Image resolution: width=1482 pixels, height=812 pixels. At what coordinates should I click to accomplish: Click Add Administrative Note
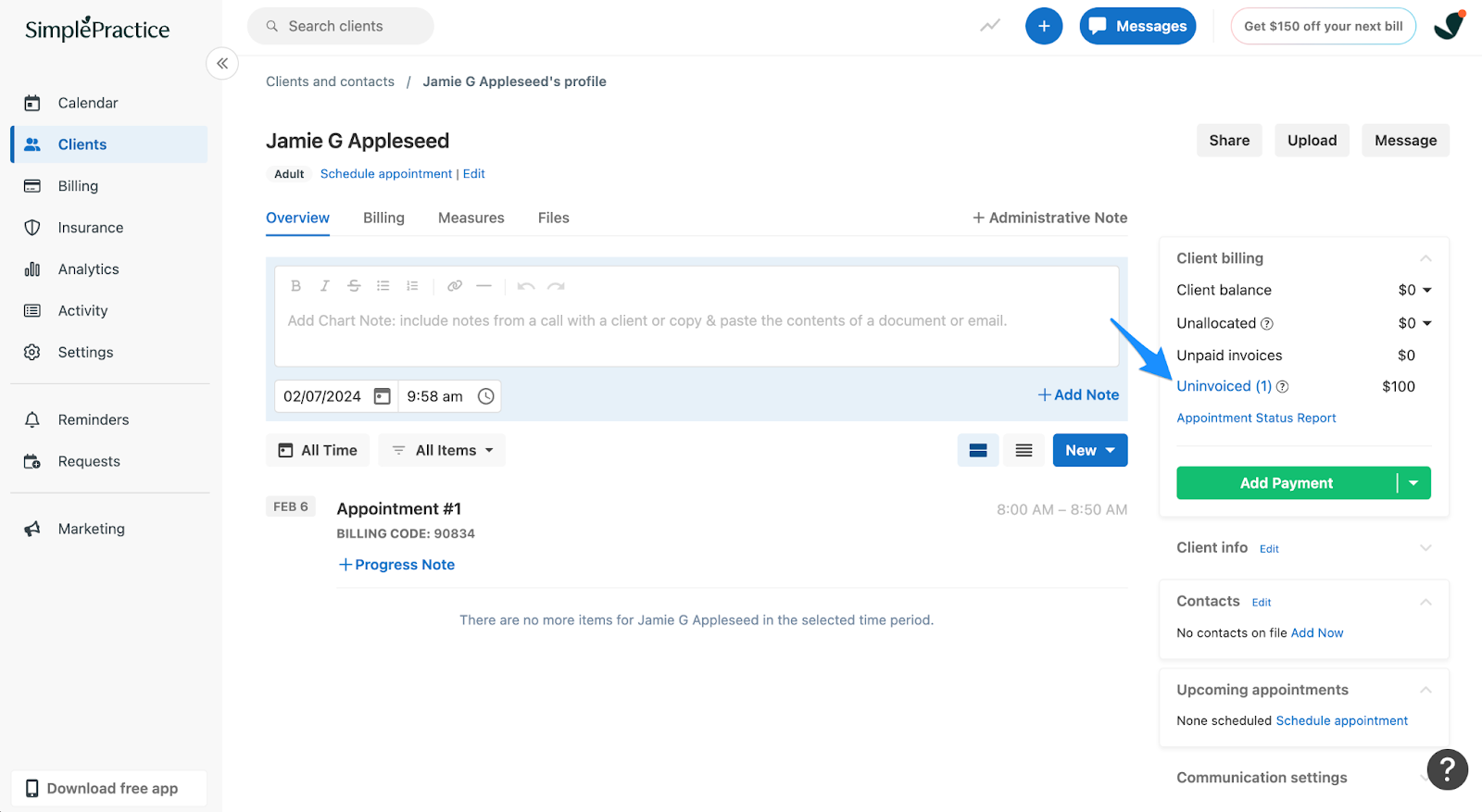[1049, 218]
